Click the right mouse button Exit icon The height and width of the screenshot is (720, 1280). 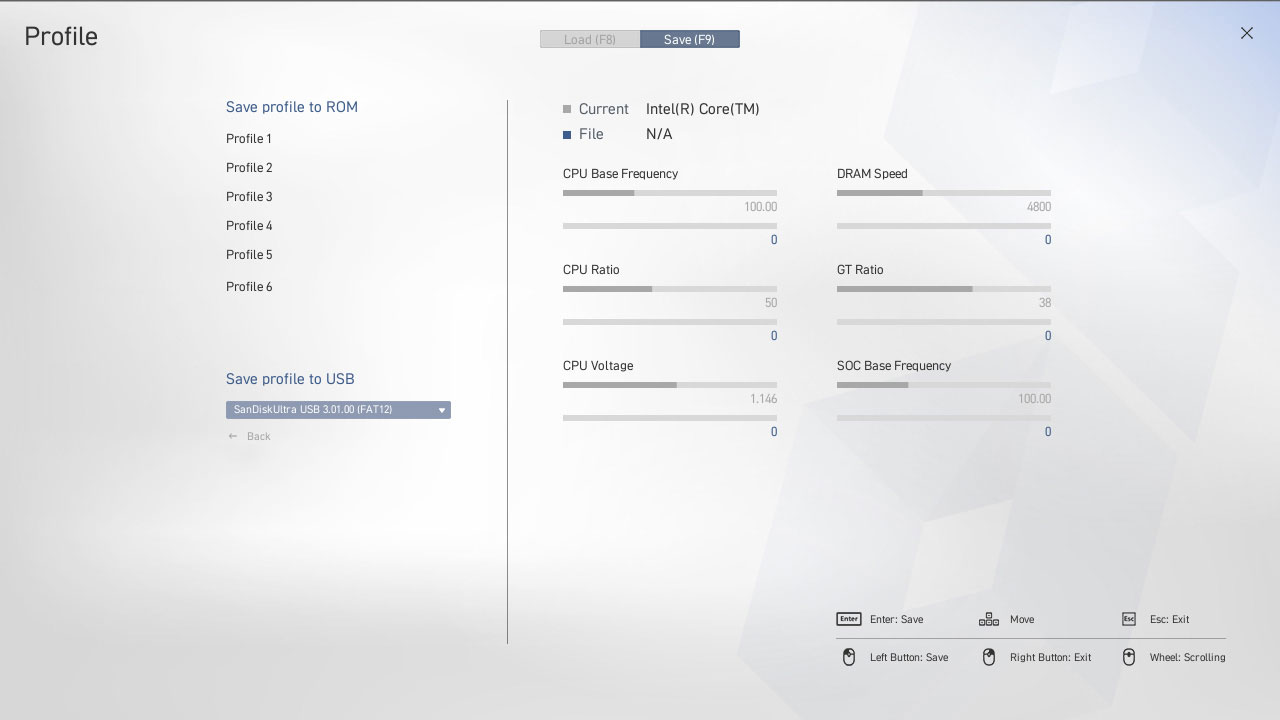coord(989,657)
